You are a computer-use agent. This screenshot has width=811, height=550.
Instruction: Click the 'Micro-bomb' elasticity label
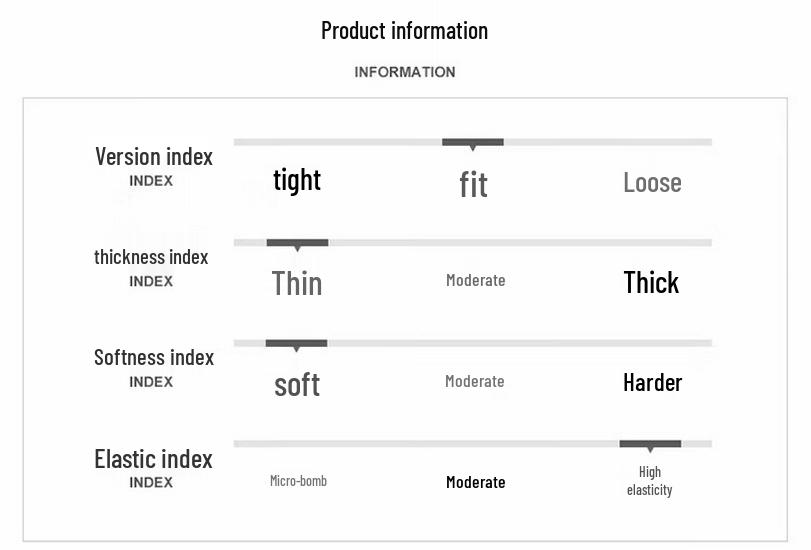tap(298, 481)
